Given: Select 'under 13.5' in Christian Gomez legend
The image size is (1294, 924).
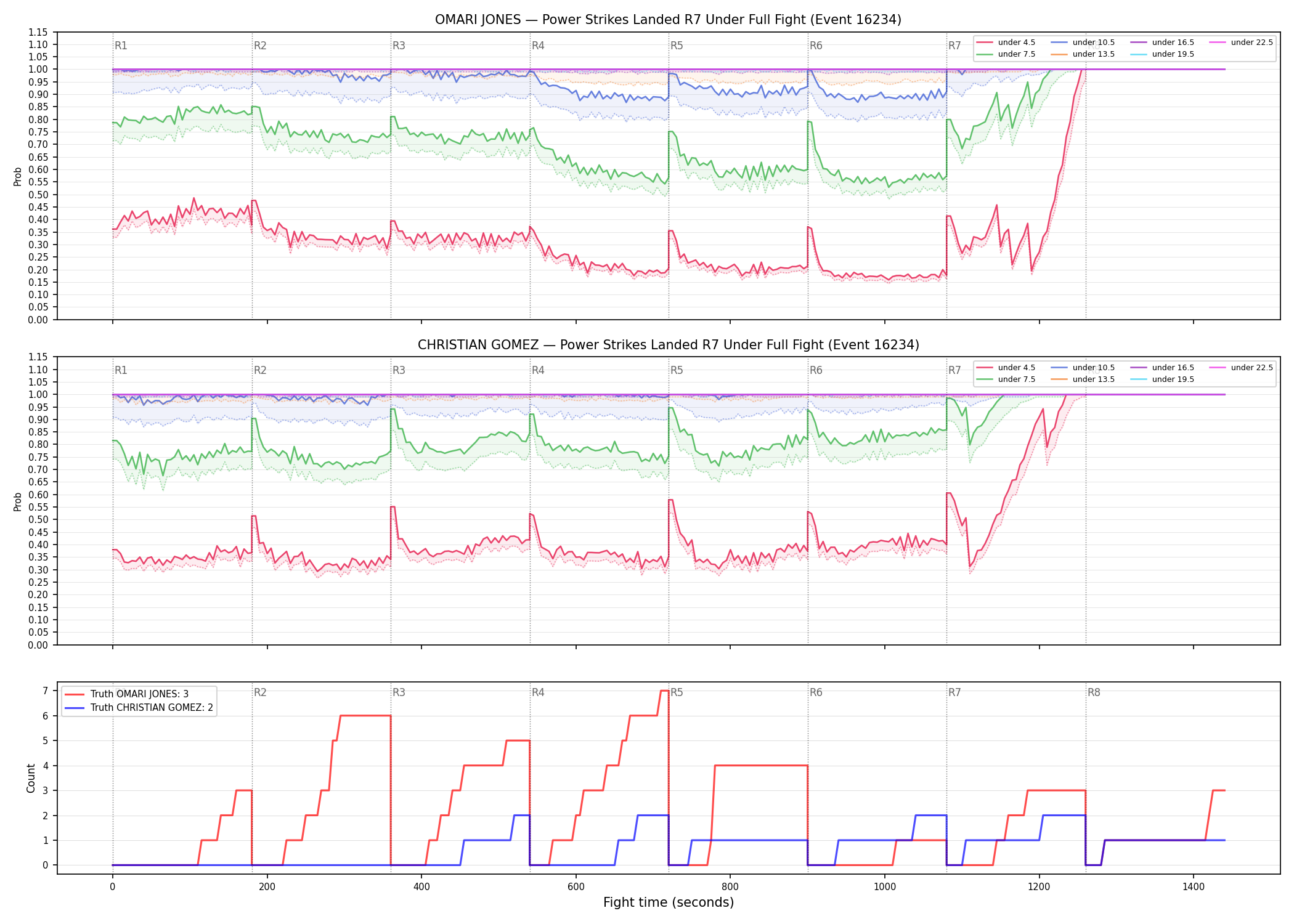Looking at the screenshot, I should [1083, 379].
